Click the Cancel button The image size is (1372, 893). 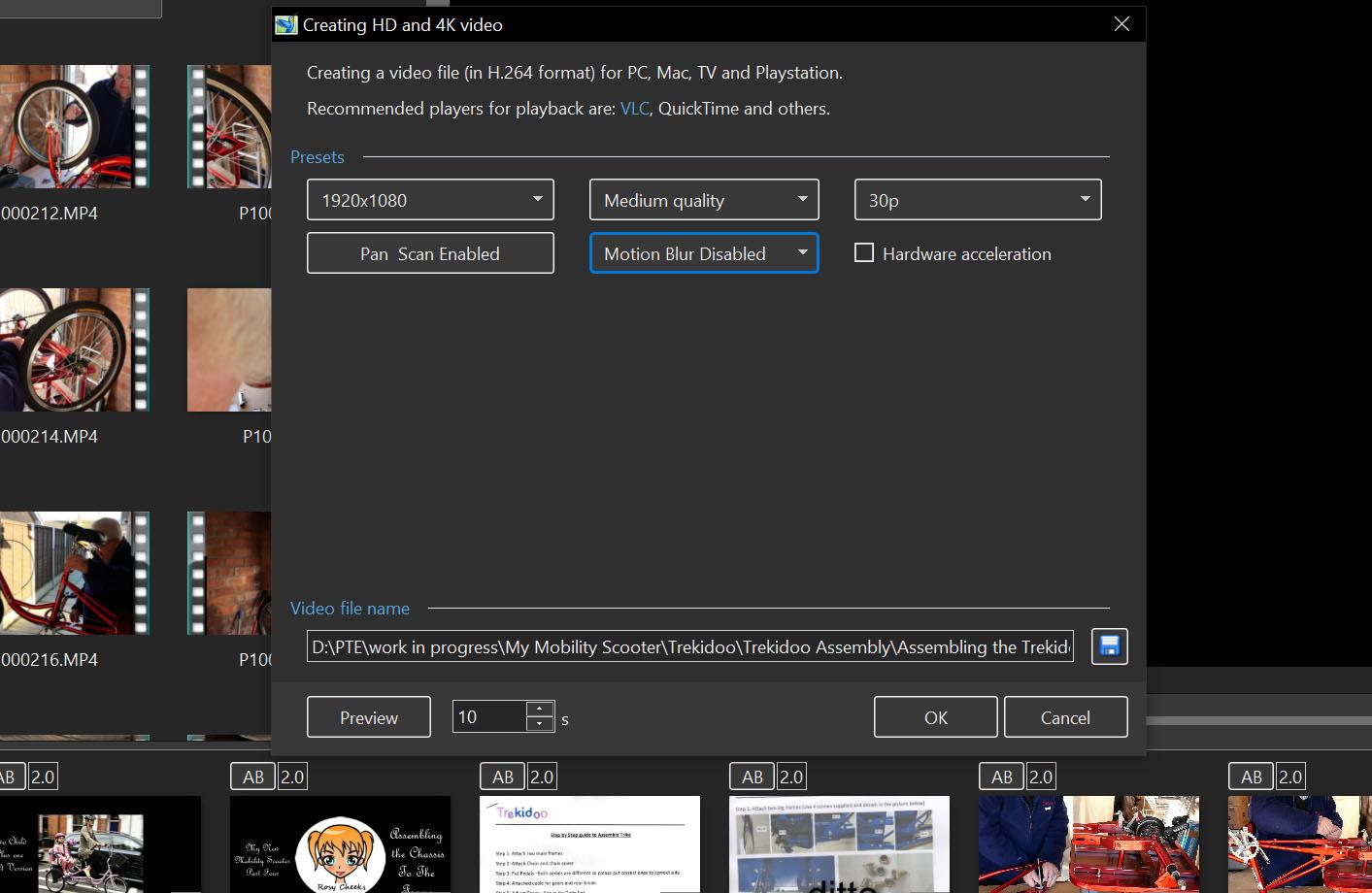(x=1065, y=717)
